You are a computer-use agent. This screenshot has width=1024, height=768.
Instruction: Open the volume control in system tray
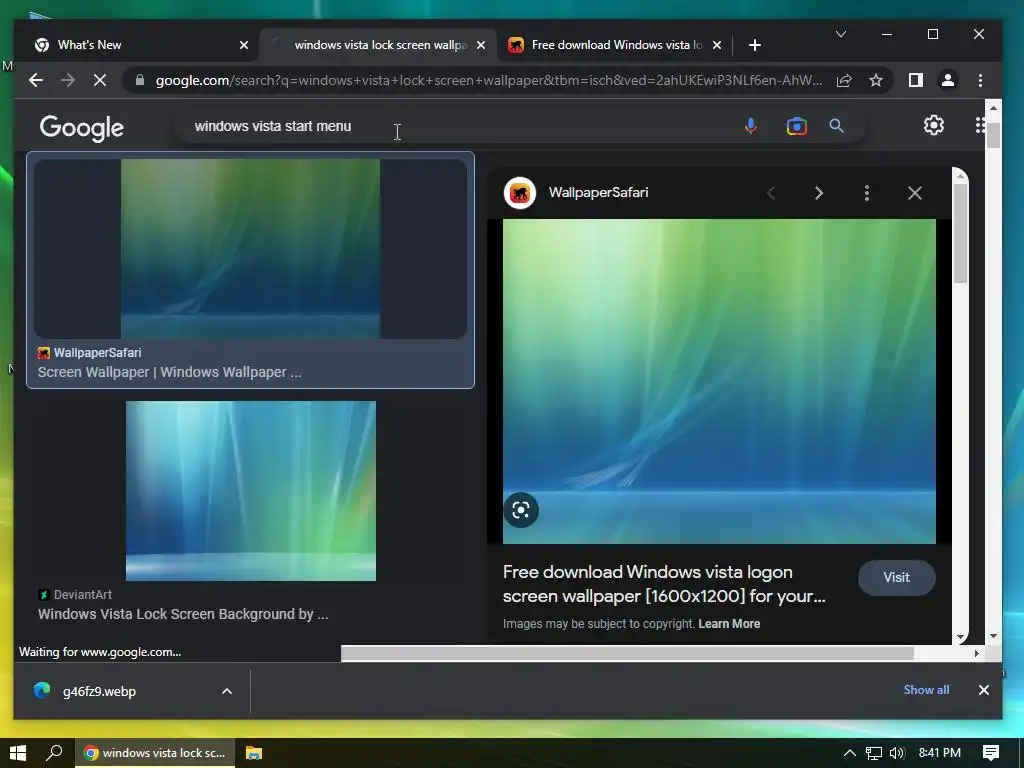coord(897,753)
